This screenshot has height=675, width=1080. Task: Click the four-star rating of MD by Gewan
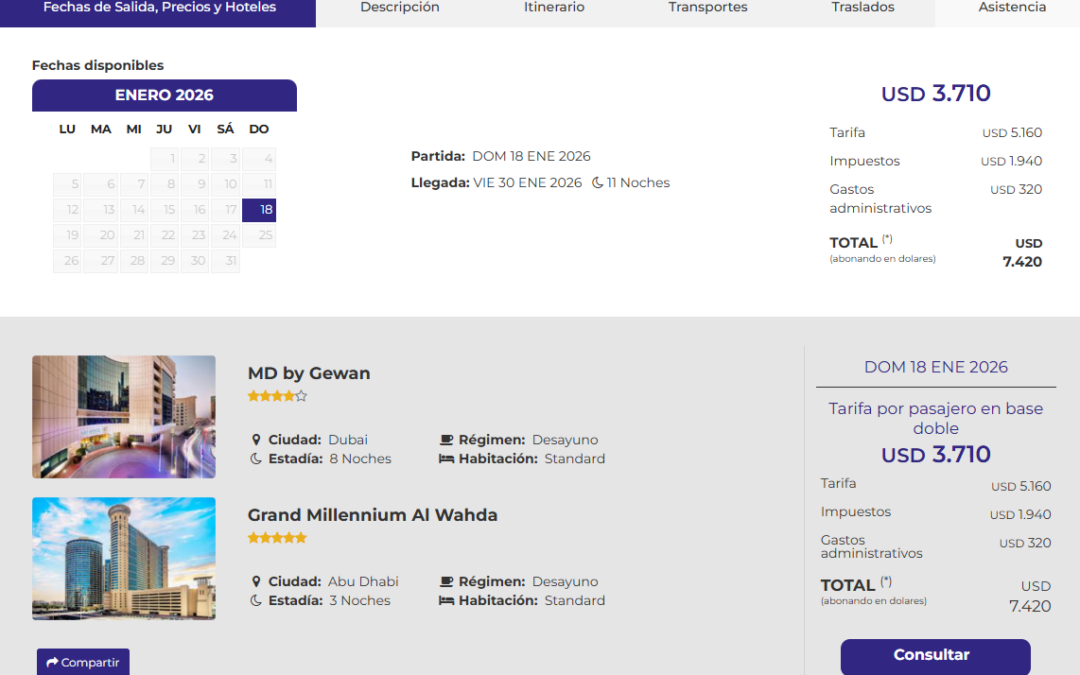[277, 396]
